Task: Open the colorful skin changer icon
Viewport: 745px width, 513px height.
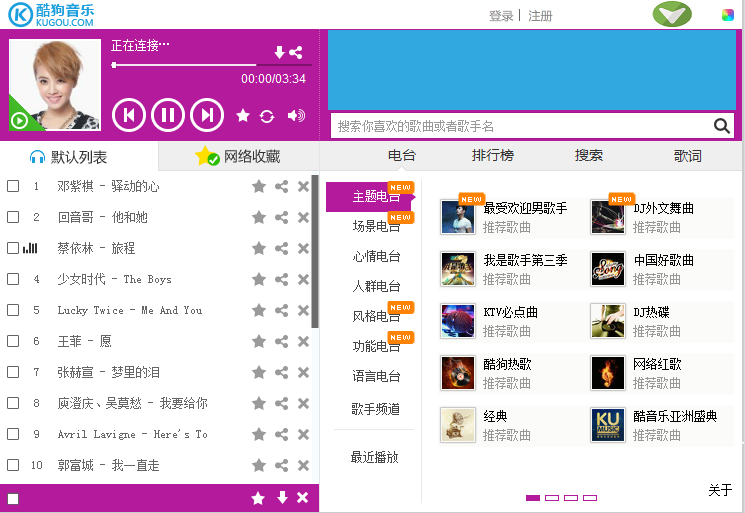Action: pos(727,15)
